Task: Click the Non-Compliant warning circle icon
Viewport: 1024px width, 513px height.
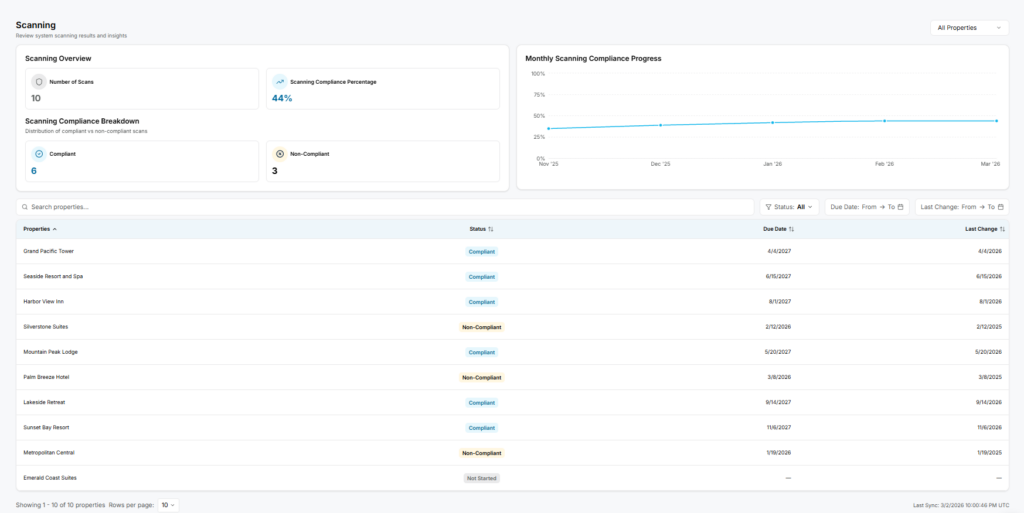Action: (x=280, y=154)
